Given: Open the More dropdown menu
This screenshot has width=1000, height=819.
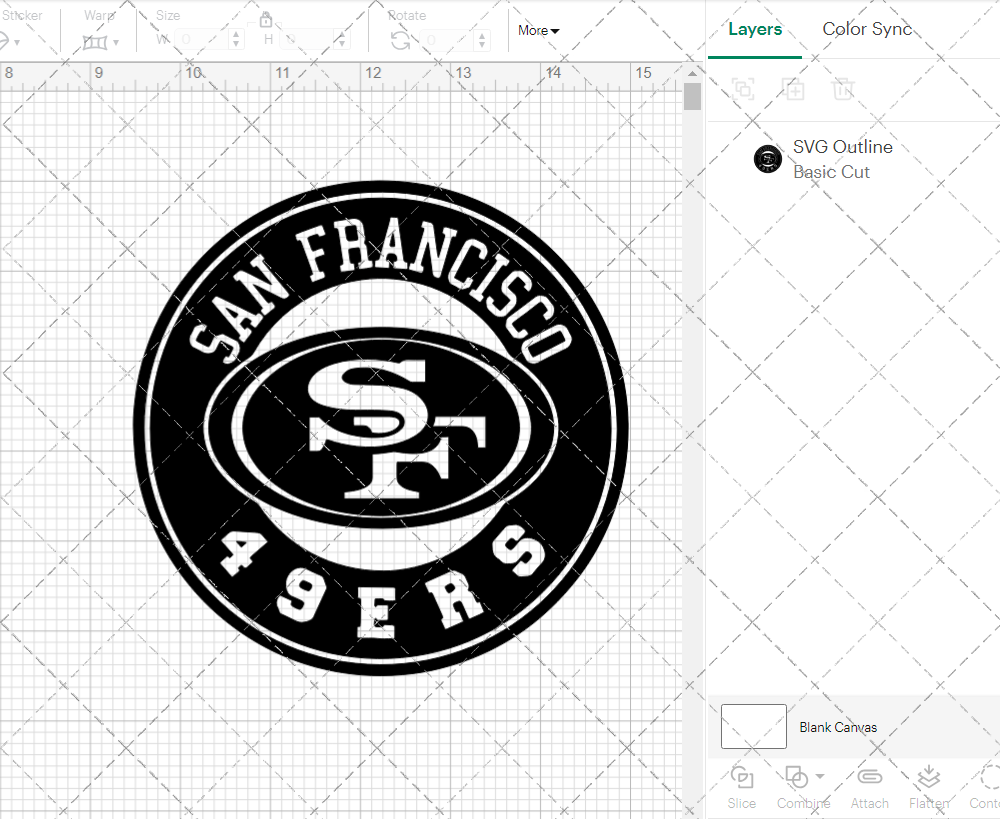Looking at the screenshot, I should 538,31.
